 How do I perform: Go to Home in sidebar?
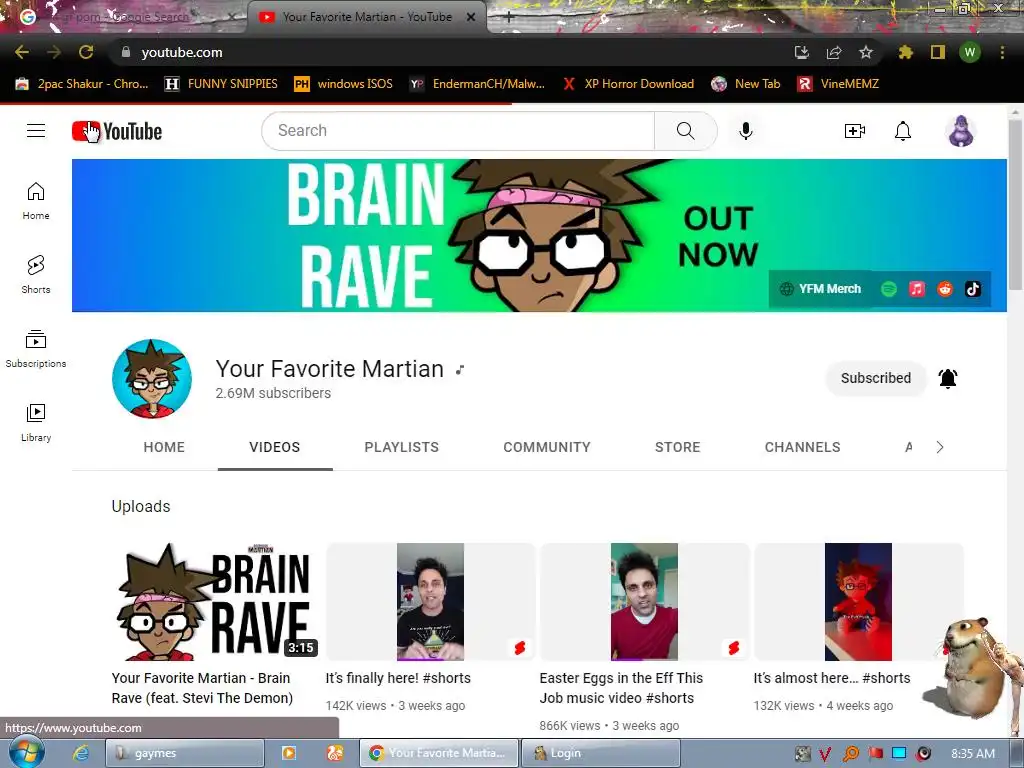36,200
